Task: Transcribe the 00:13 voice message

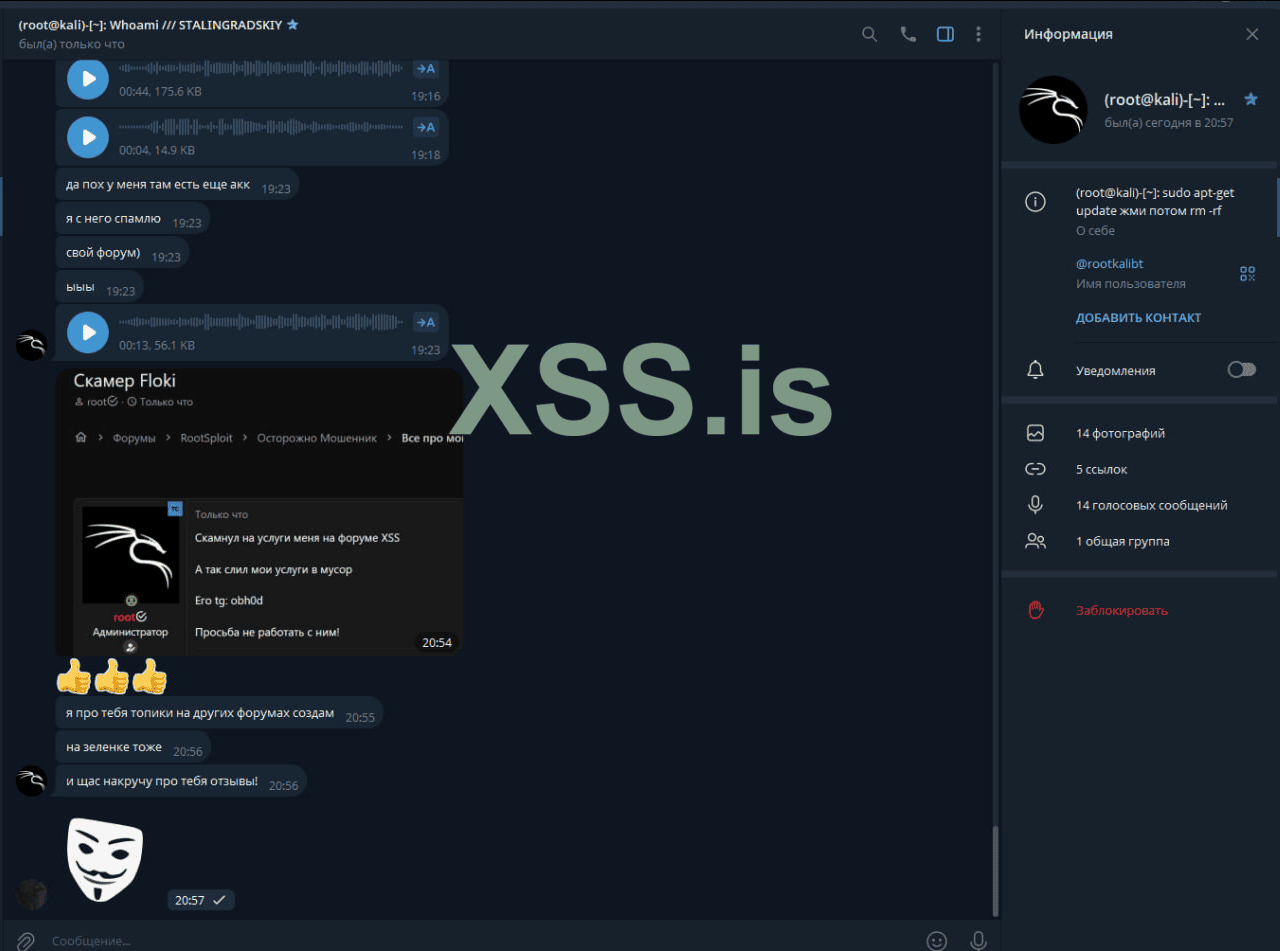Action: [x=426, y=322]
